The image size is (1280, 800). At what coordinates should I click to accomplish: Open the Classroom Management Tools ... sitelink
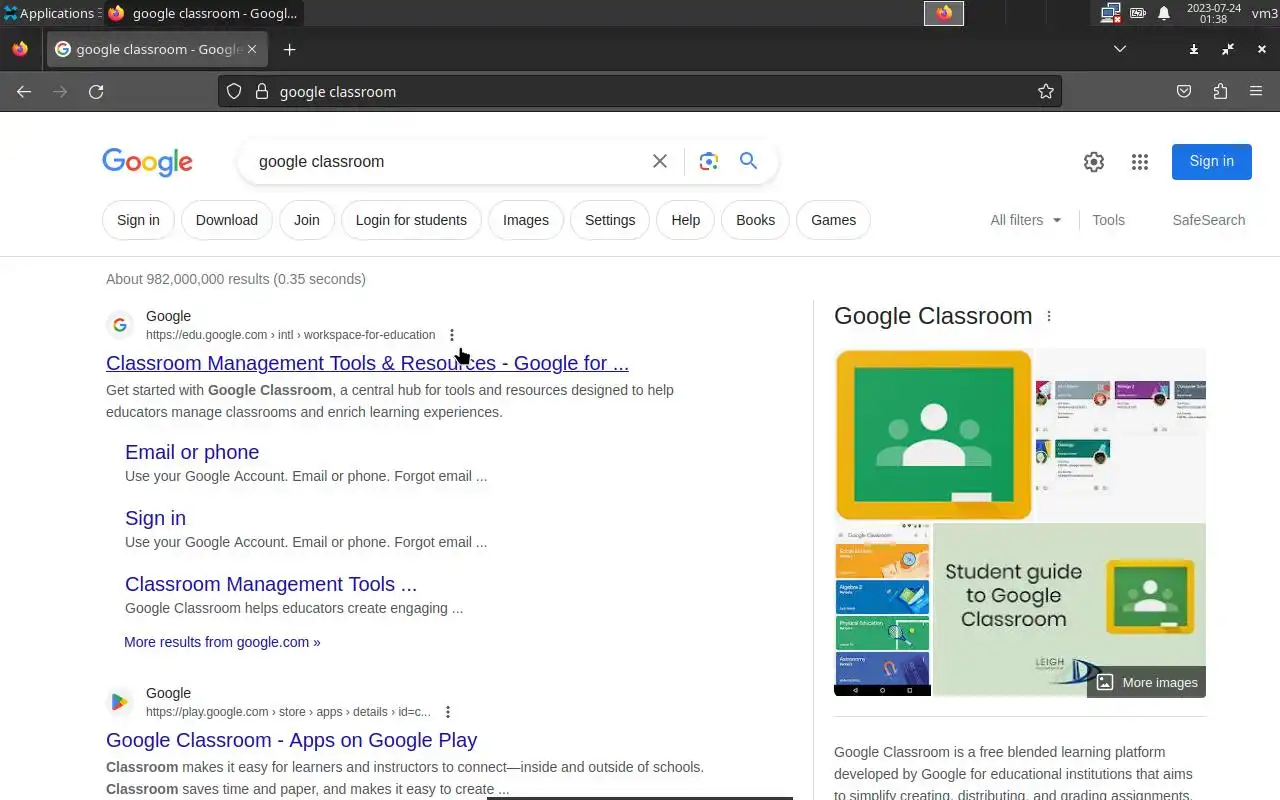click(271, 584)
